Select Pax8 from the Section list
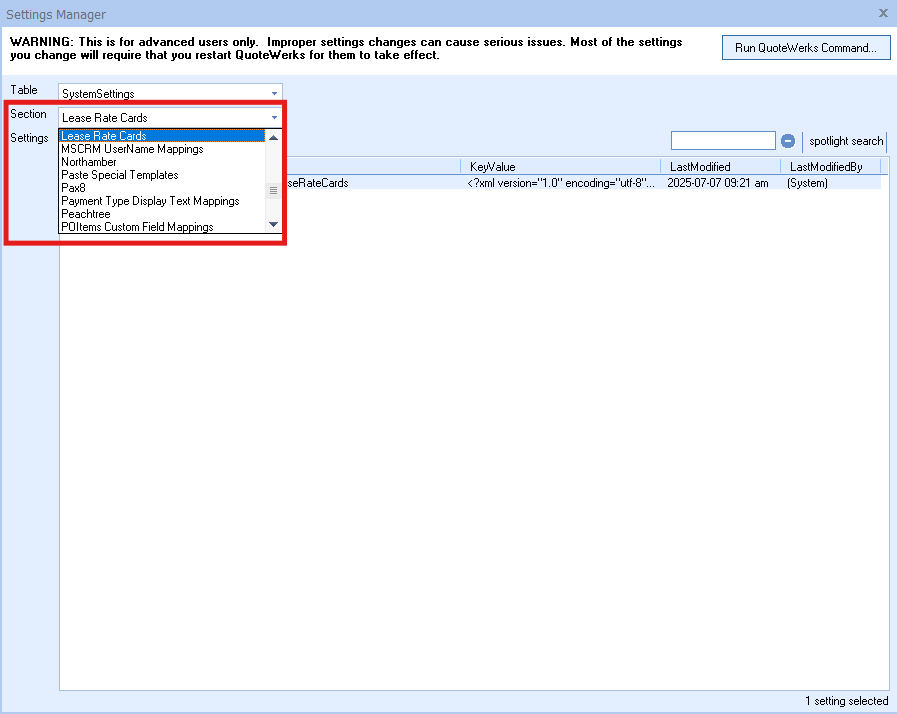Viewport: 897px width, 714px height. tap(73, 188)
